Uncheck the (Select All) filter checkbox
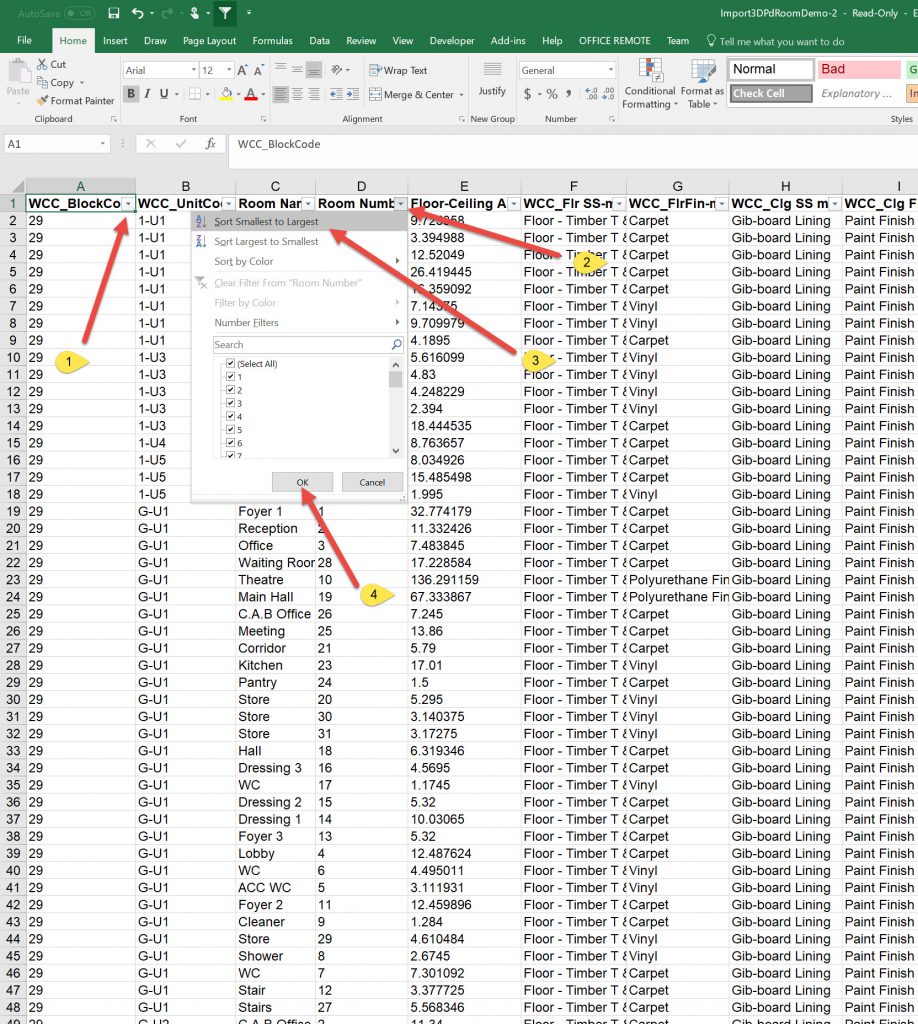Screen dimensions: 918x1024 click(231, 364)
